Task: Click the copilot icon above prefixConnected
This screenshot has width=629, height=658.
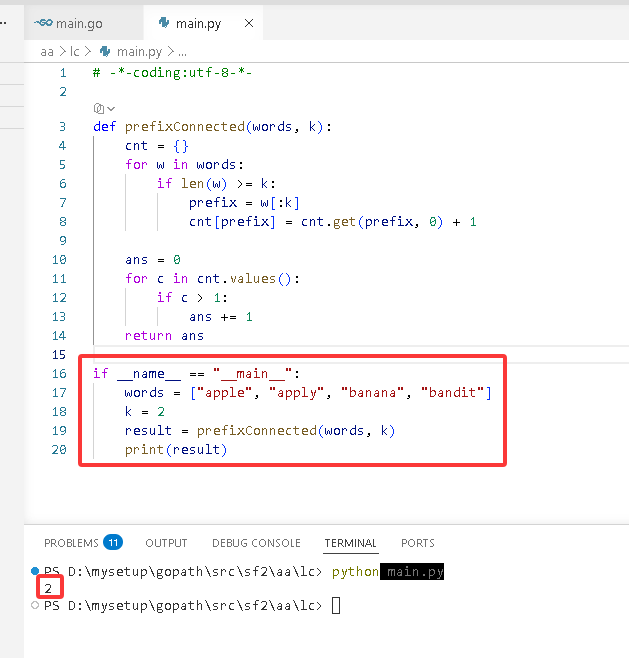Action: (99, 109)
